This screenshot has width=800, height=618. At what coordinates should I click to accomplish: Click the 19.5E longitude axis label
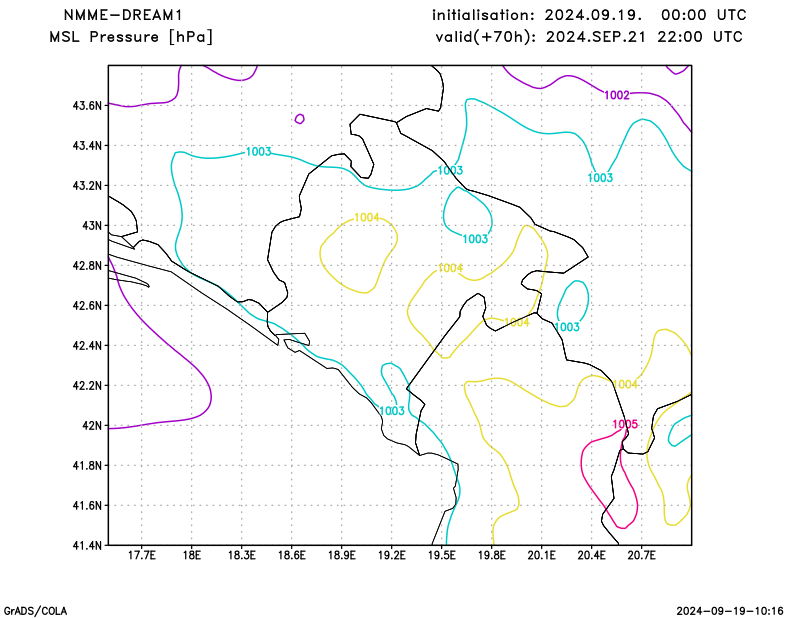coord(442,555)
